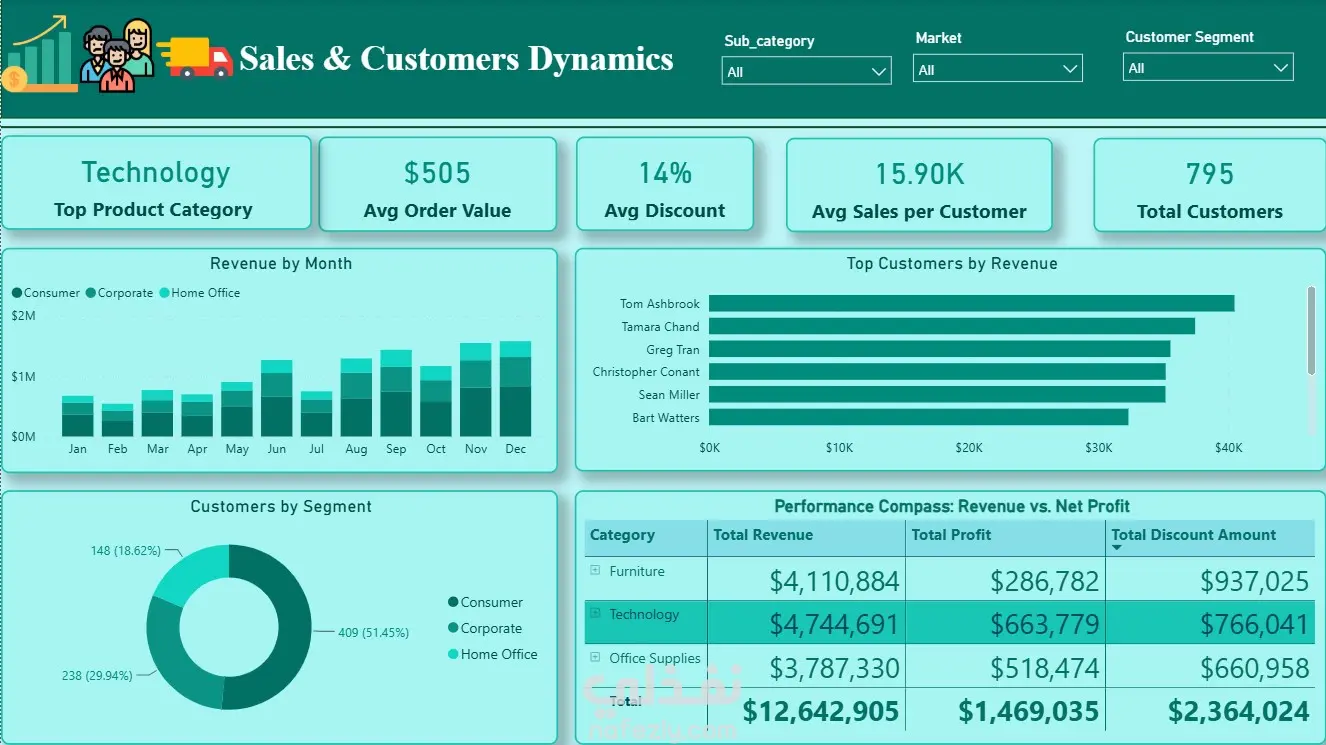Image resolution: width=1326 pixels, height=745 pixels.
Task: Select Tom Ashbrook's revenue bar
Action: point(972,303)
